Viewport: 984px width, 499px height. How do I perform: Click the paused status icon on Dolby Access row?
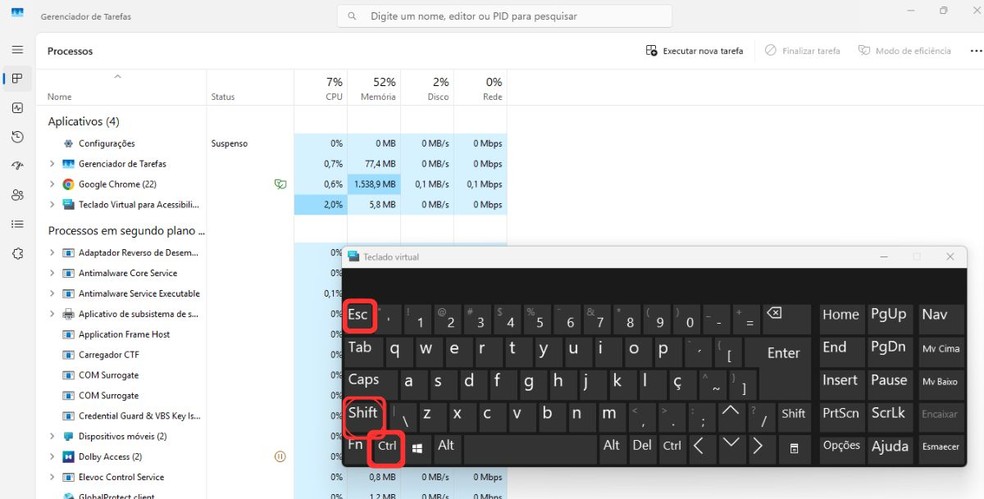tap(280, 456)
